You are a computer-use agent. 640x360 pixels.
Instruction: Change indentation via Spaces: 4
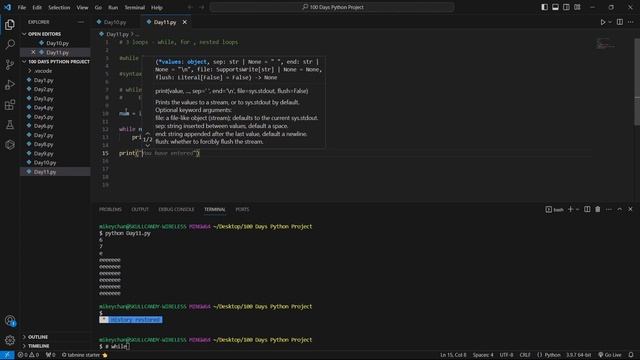(483, 355)
